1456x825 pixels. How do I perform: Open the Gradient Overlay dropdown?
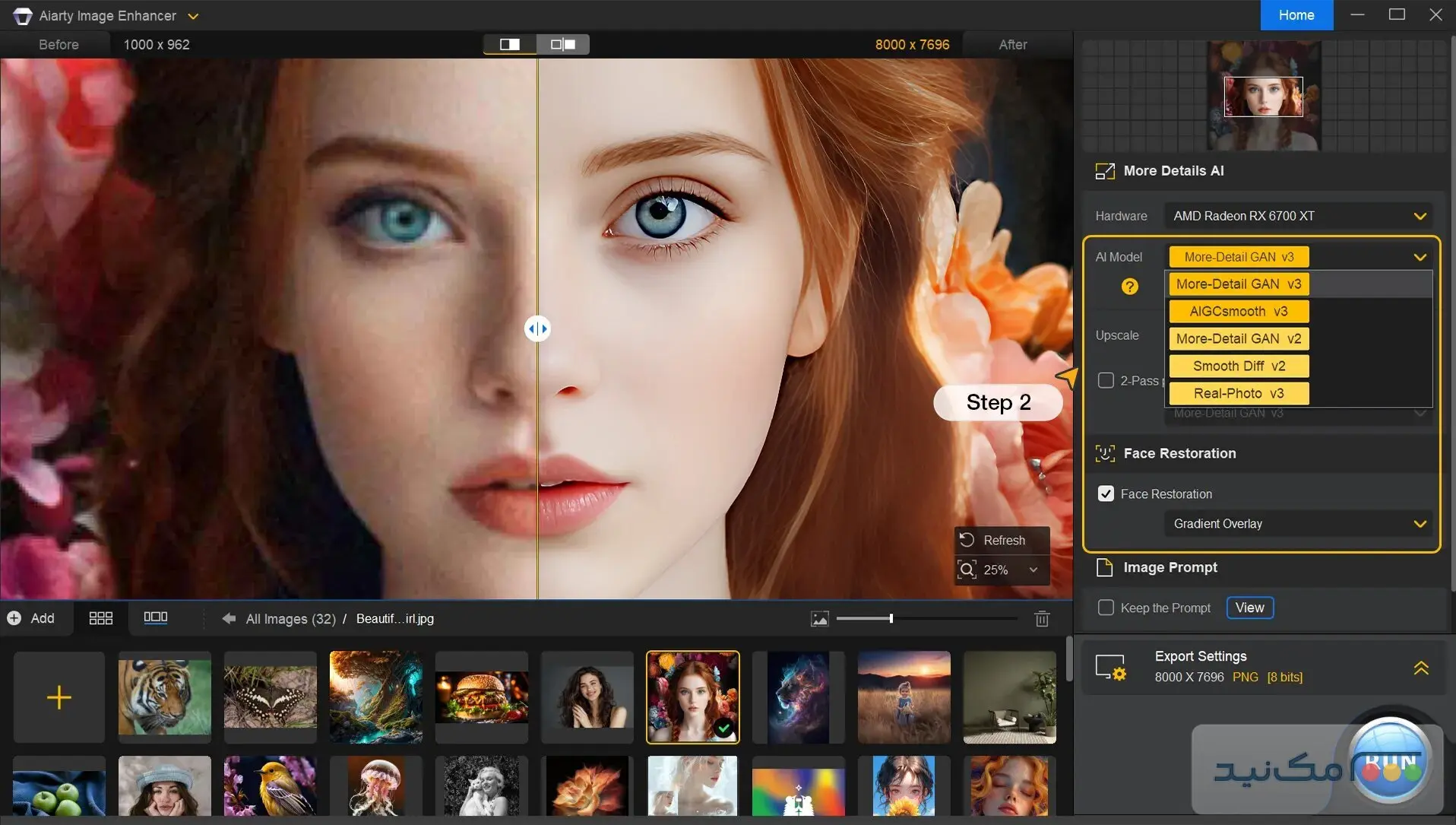tap(1298, 523)
